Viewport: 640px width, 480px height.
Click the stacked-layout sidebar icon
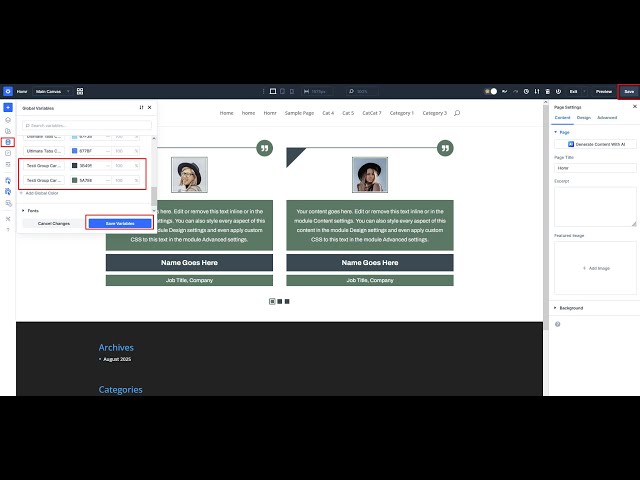(x=8, y=203)
